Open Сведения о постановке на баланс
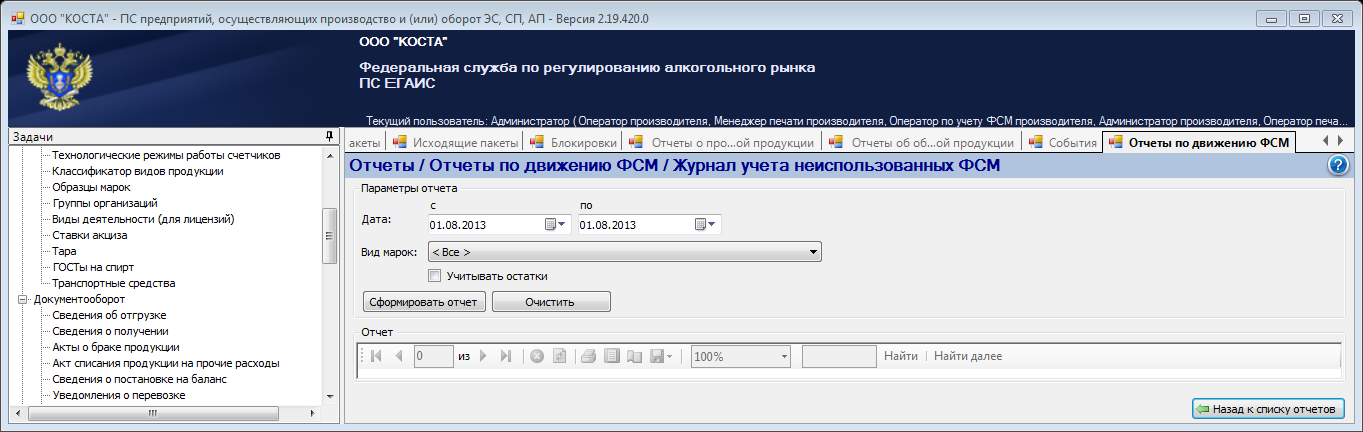Screen dimensions: 1363x432 click(140, 379)
